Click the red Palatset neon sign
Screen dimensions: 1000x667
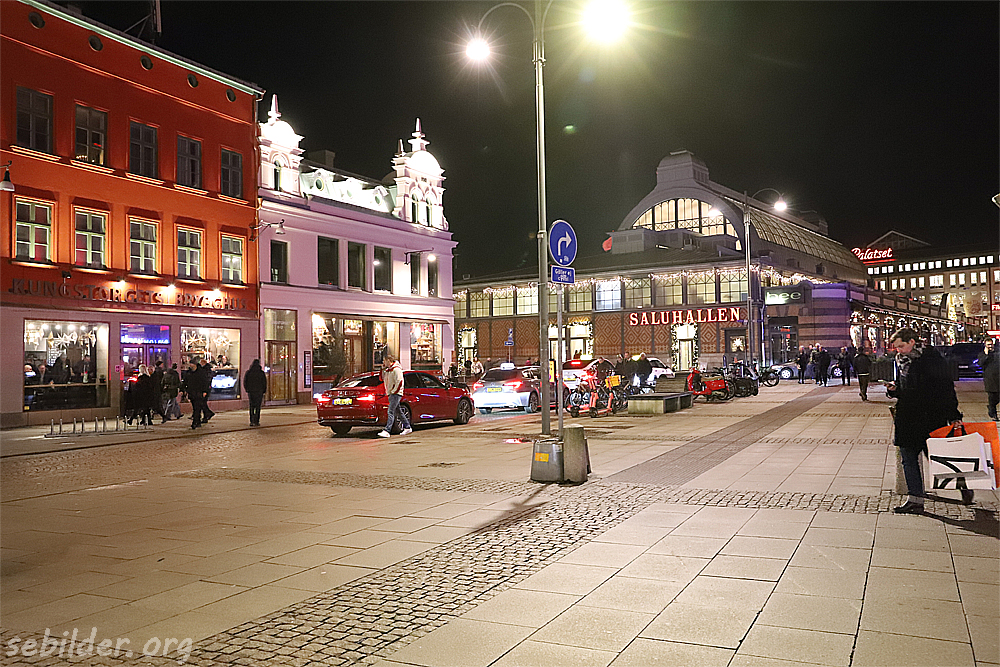click(872, 254)
